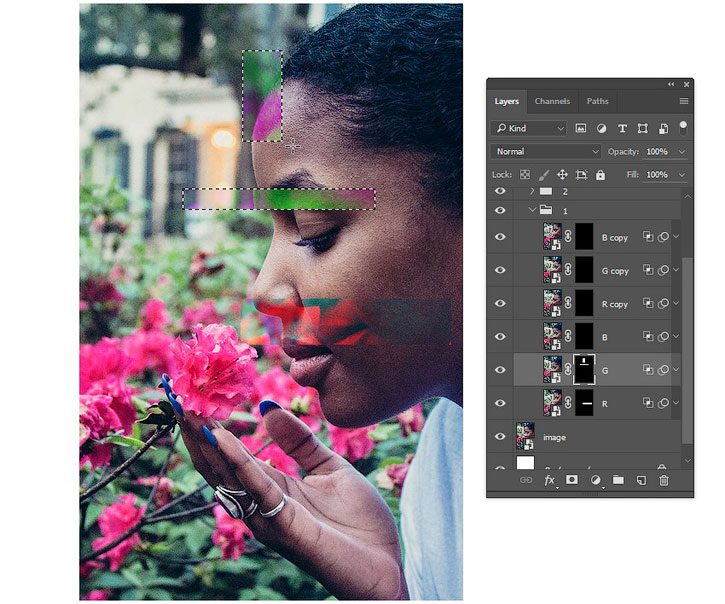725x604 pixels.
Task: Toggle the layer filtering switch
Action: pos(683,128)
